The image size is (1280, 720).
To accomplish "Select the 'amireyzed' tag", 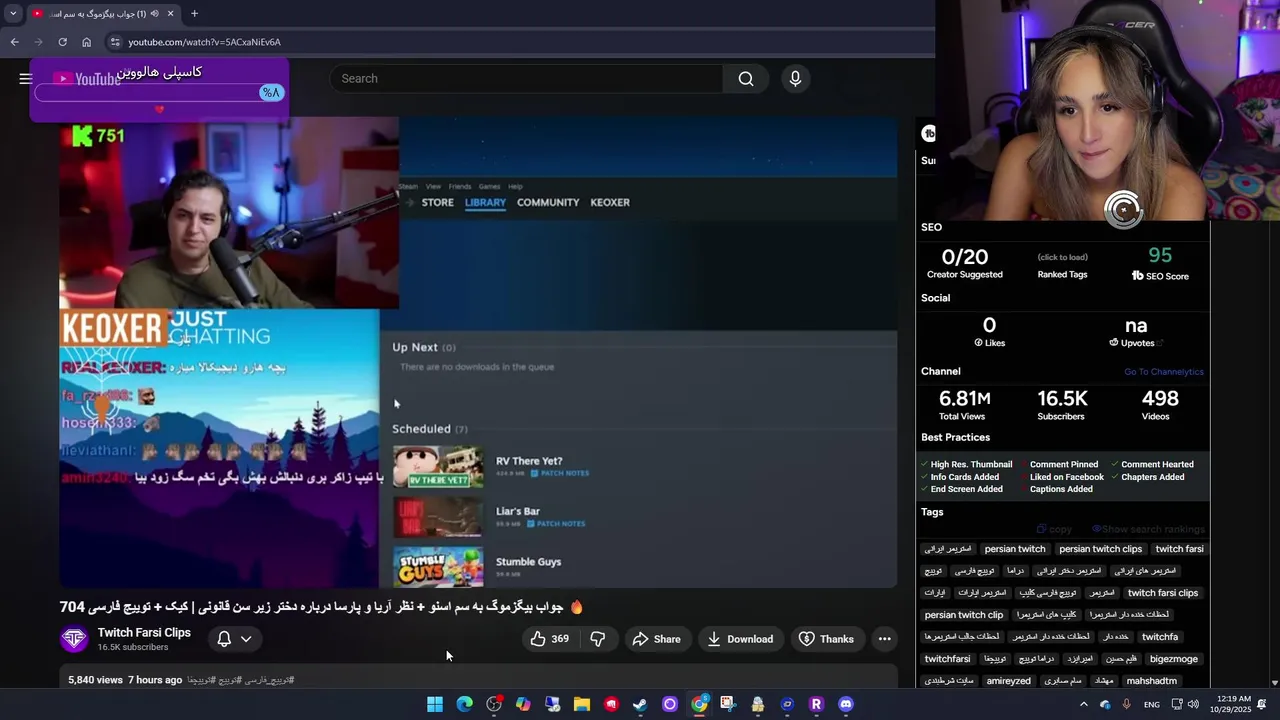I will click(1008, 681).
